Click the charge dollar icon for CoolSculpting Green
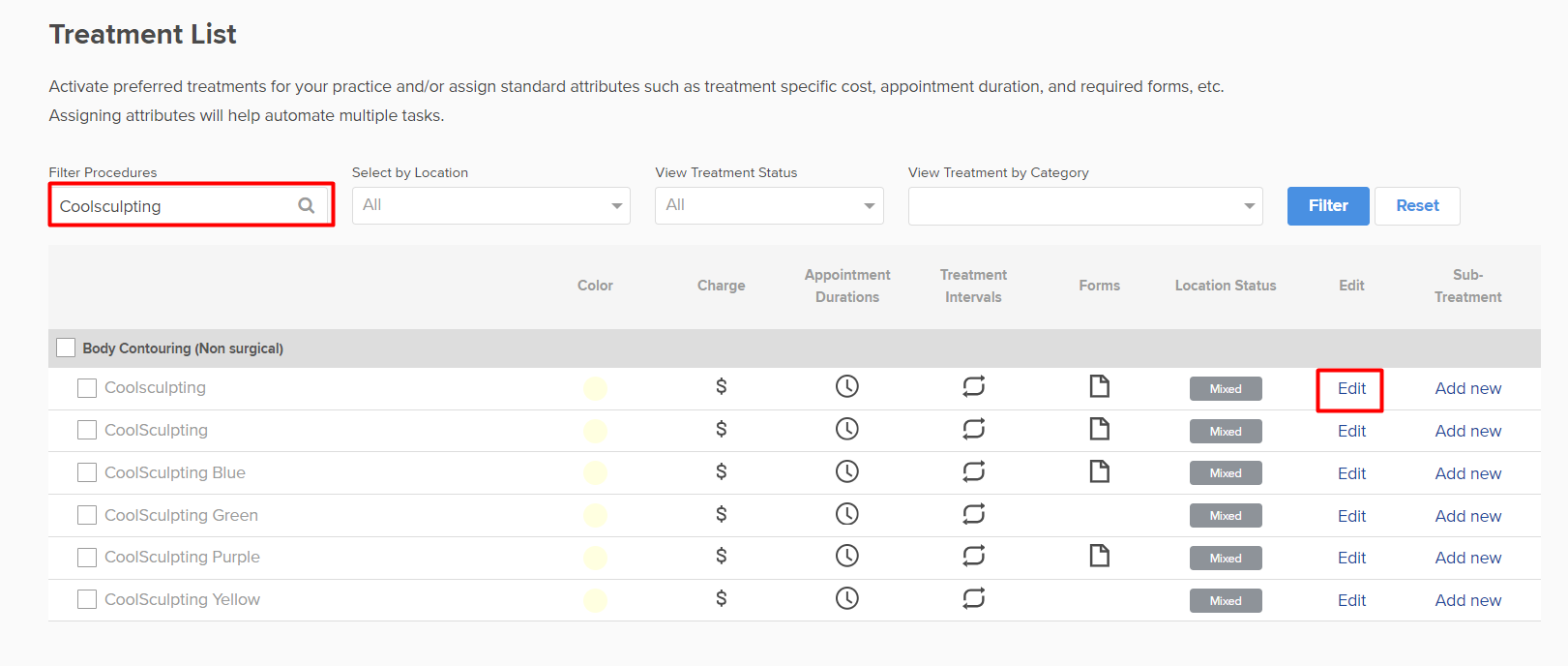Image resolution: width=1568 pixels, height=666 pixels. 721,514
